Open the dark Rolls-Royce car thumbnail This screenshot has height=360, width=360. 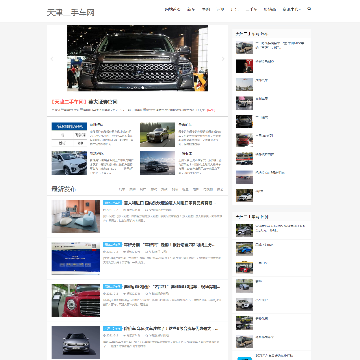(157, 135)
